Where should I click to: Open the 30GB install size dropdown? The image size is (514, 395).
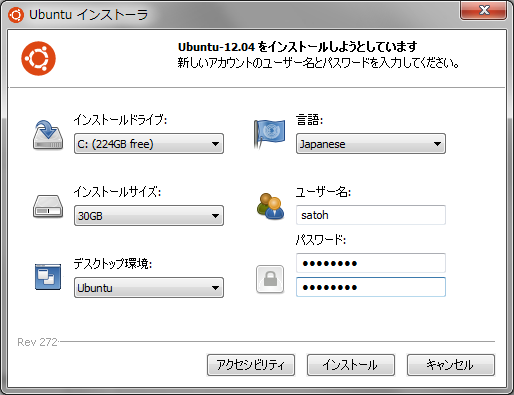point(149,216)
